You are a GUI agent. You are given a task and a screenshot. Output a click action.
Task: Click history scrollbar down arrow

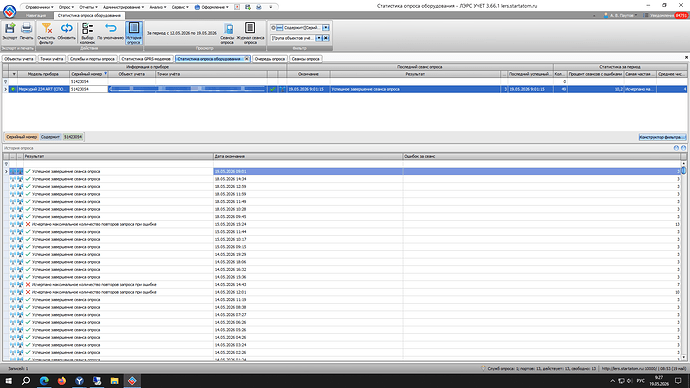coord(683,358)
